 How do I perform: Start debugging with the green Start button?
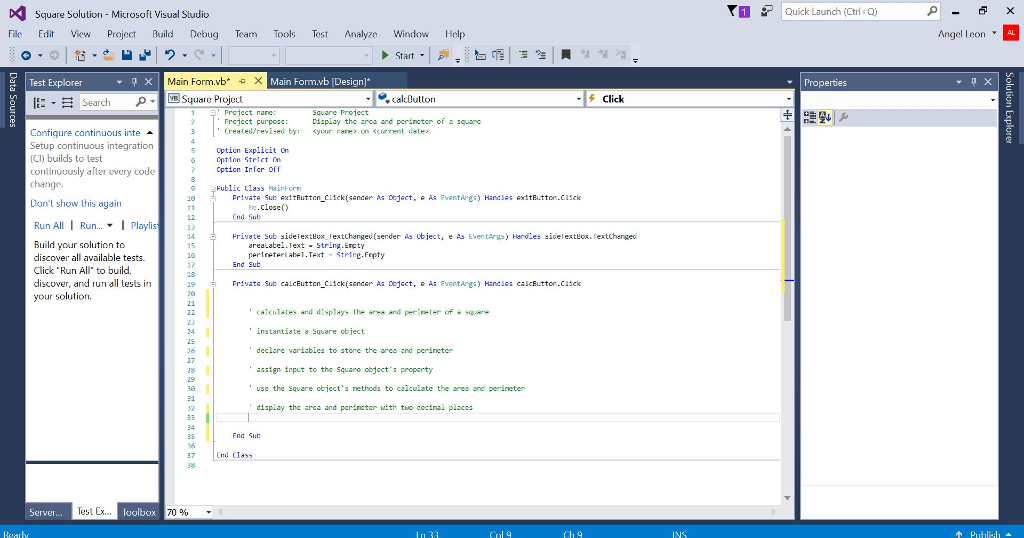click(x=398, y=55)
